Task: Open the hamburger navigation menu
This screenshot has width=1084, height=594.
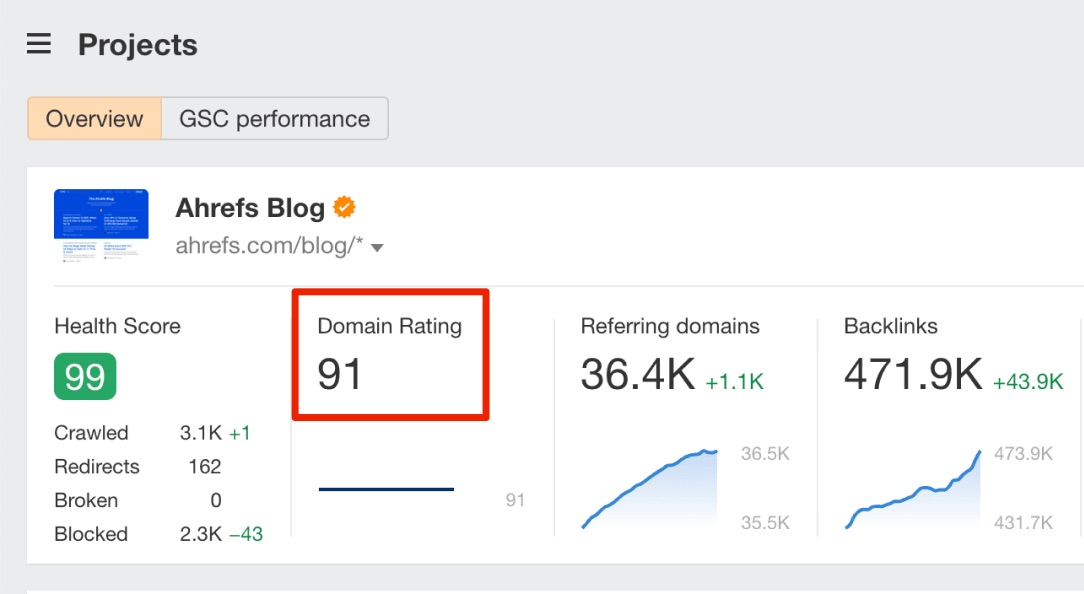Action: [x=39, y=45]
